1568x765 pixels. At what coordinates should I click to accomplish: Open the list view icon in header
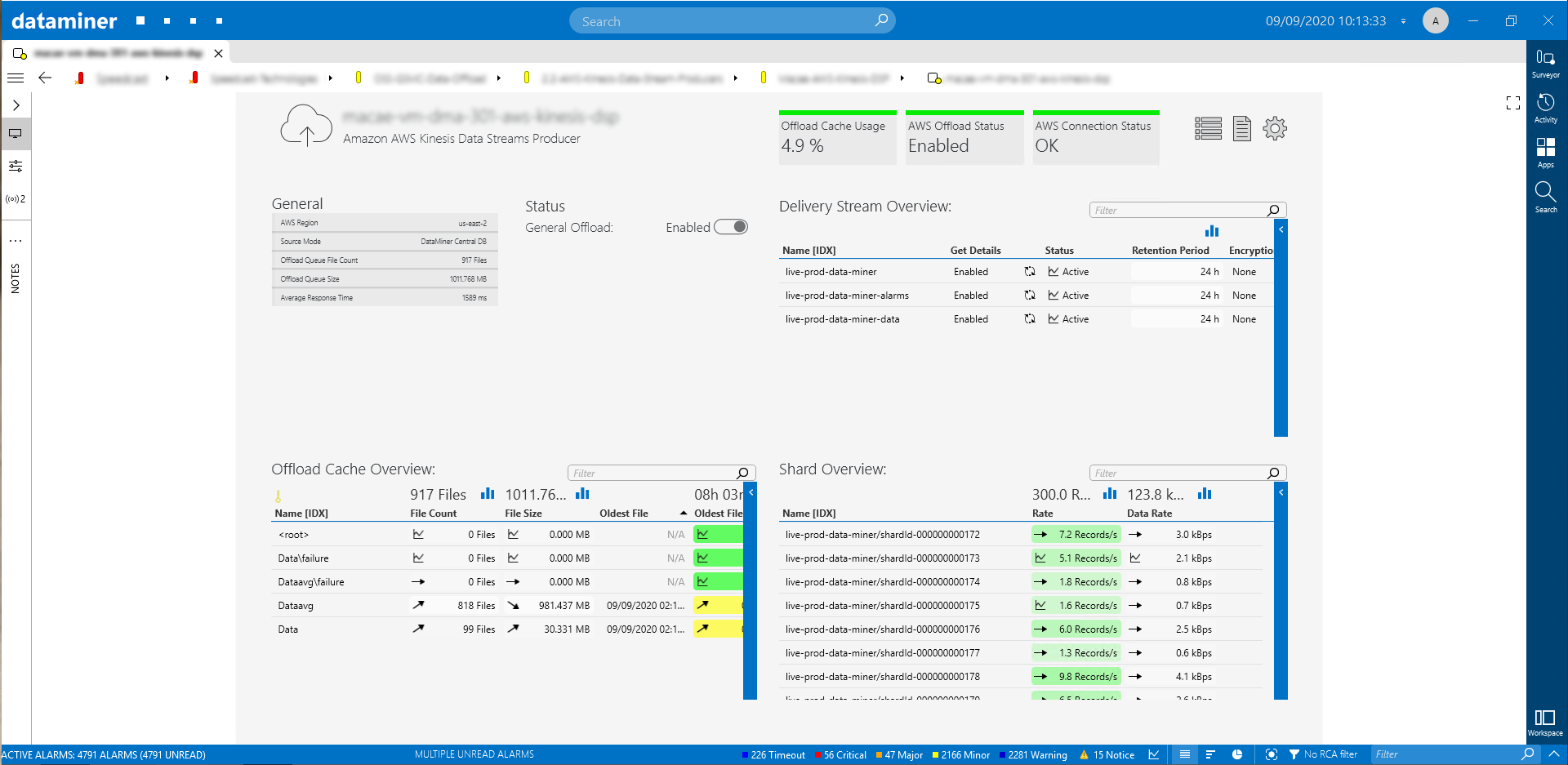pyautogui.click(x=1208, y=128)
